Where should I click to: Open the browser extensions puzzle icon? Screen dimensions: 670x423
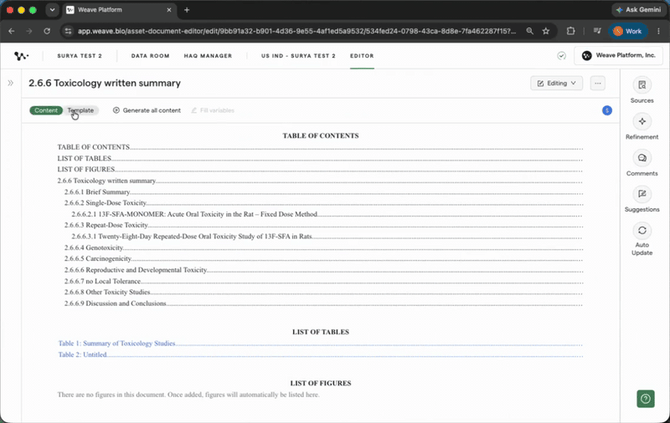(x=570, y=31)
